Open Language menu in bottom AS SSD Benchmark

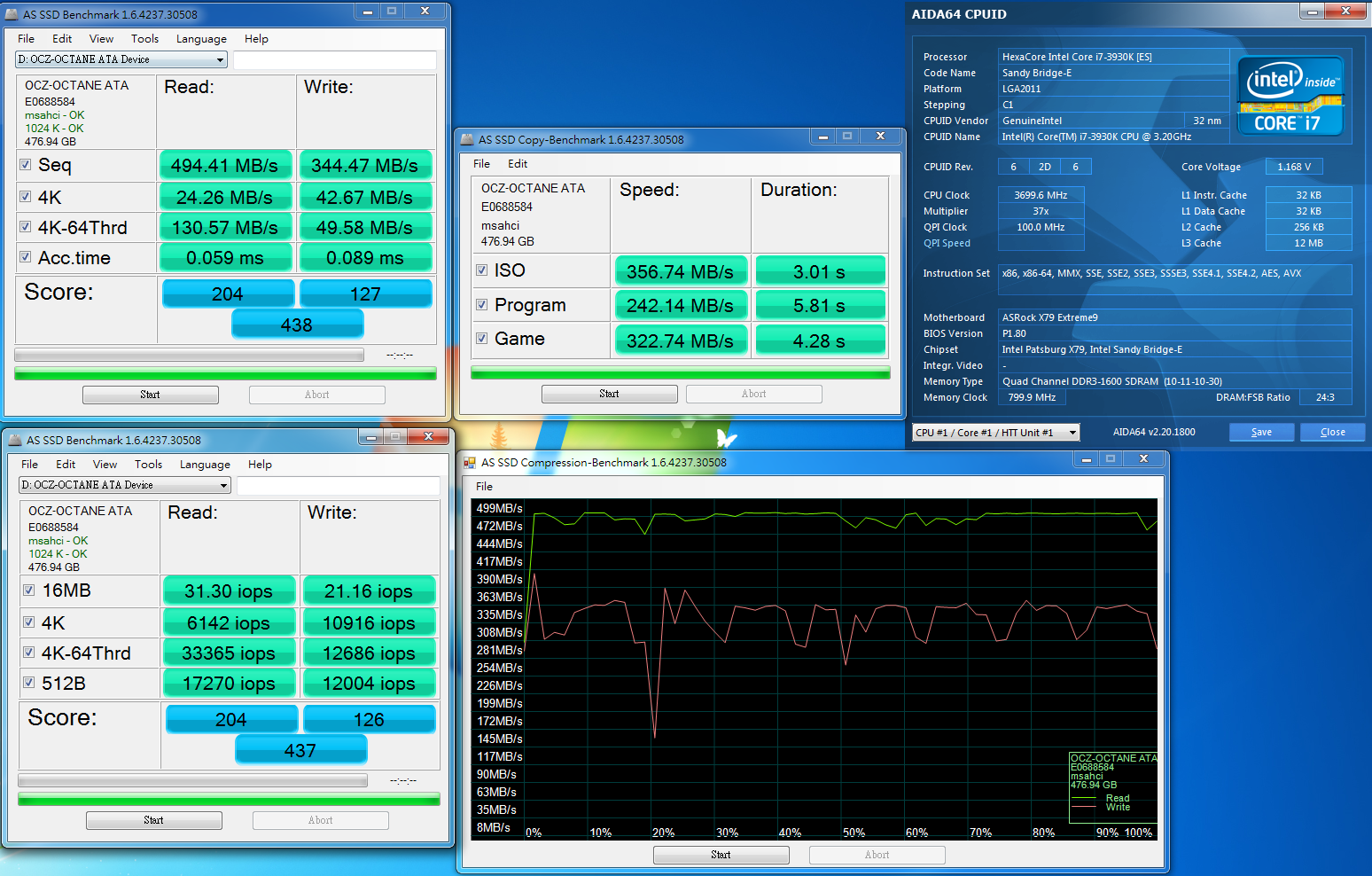pyautogui.click(x=205, y=464)
